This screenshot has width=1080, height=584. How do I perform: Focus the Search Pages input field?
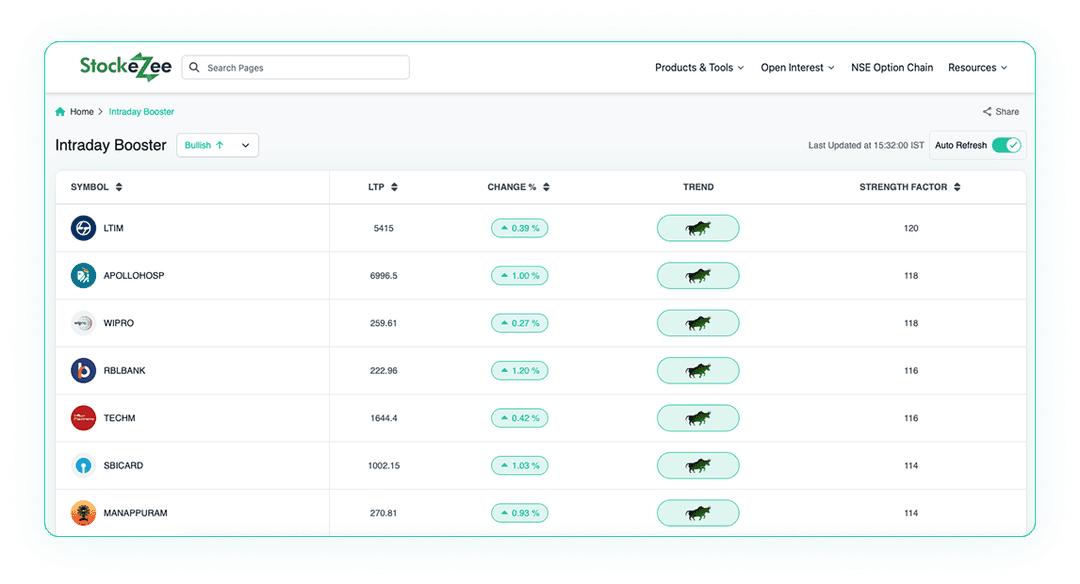point(295,67)
